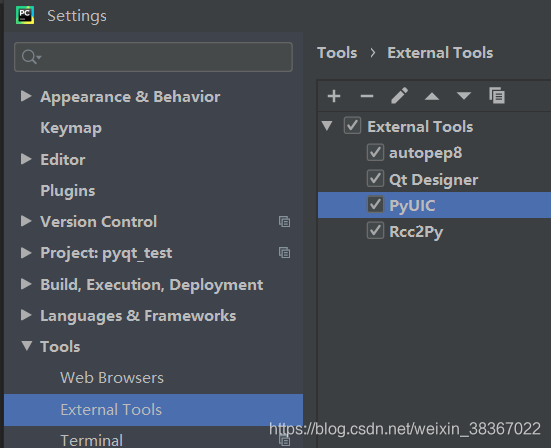
Task: Expand the Editor section arrow
Action: [26, 159]
